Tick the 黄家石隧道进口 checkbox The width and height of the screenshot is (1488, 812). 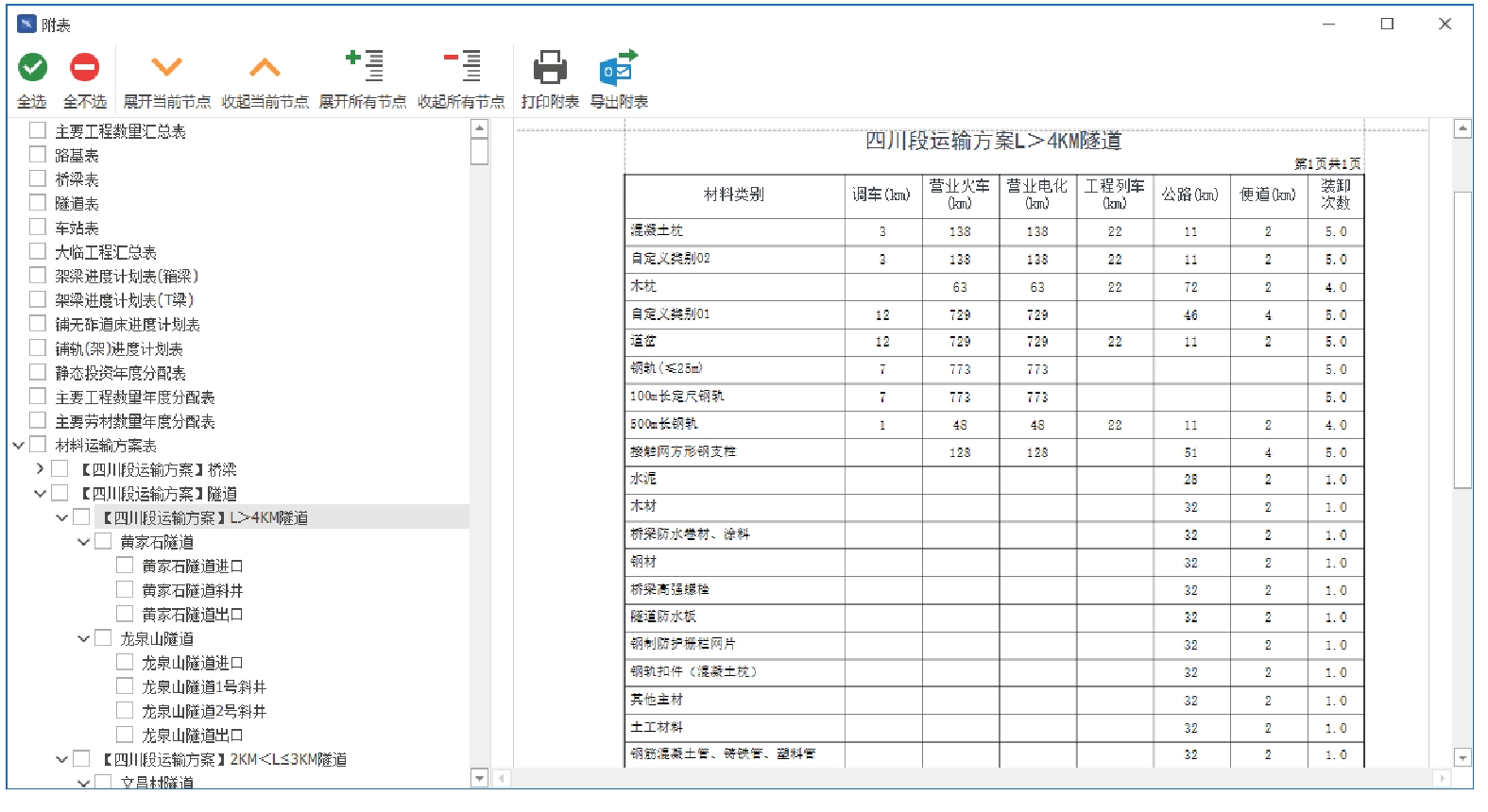coord(125,566)
